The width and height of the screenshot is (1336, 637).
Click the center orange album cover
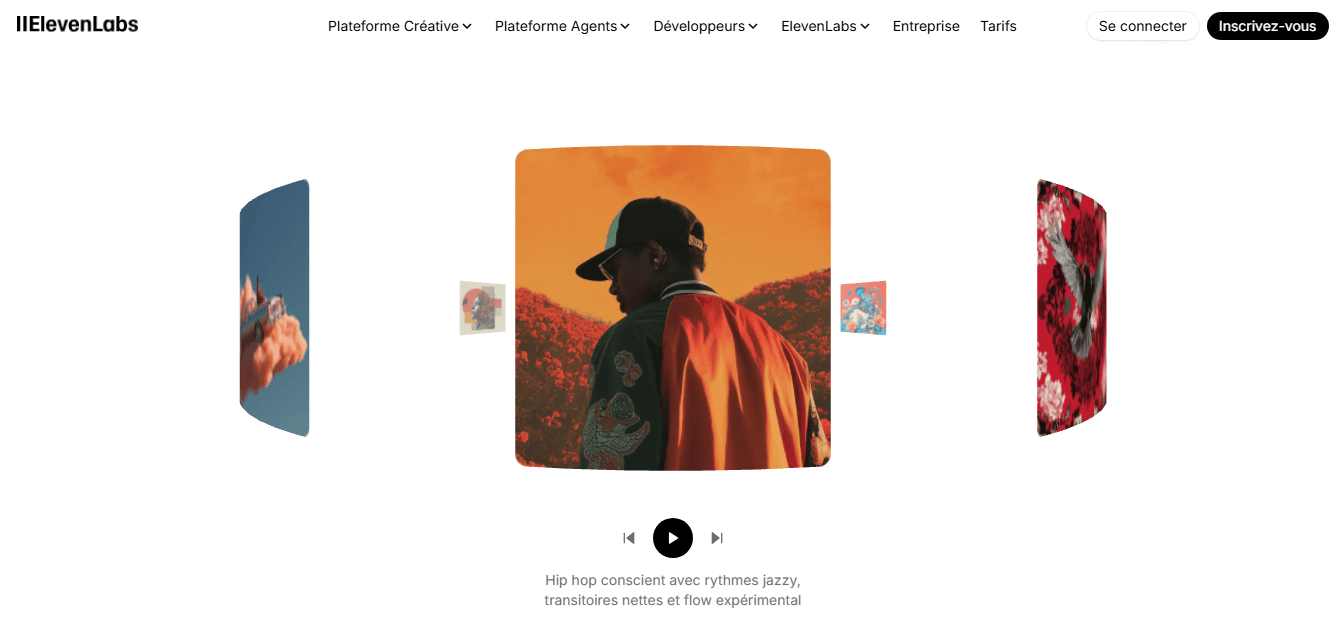[673, 308]
